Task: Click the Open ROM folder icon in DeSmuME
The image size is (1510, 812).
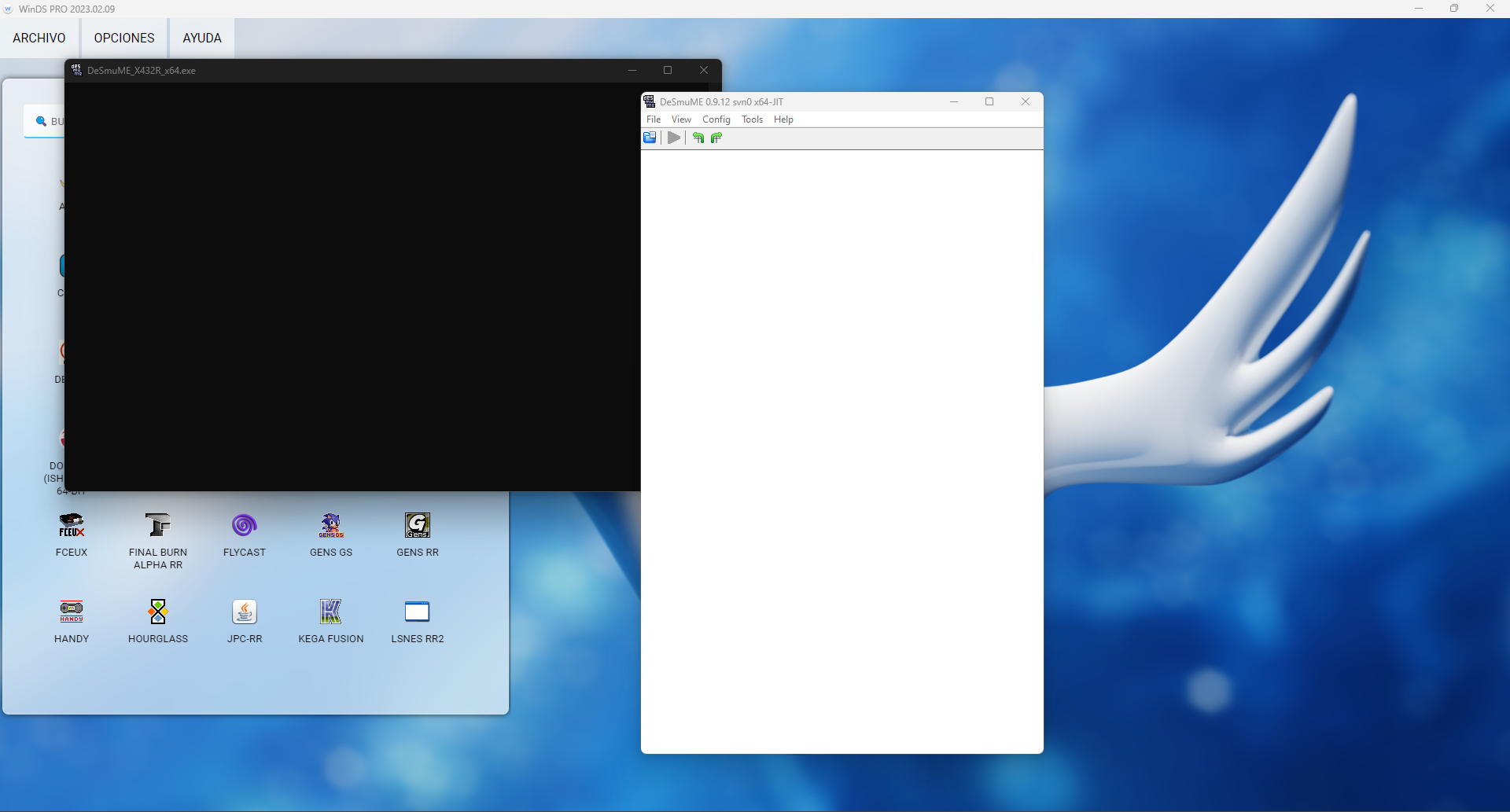Action: point(650,138)
